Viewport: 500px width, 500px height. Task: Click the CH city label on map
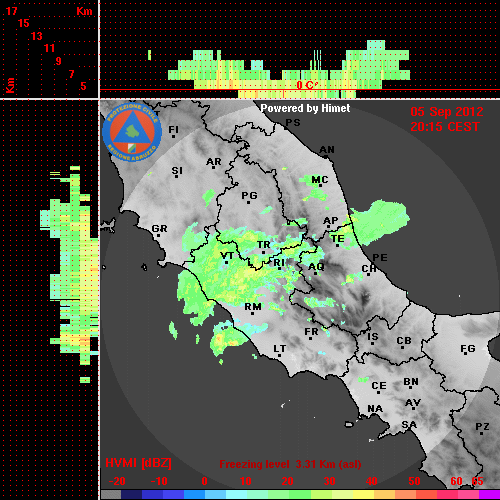(369, 268)
